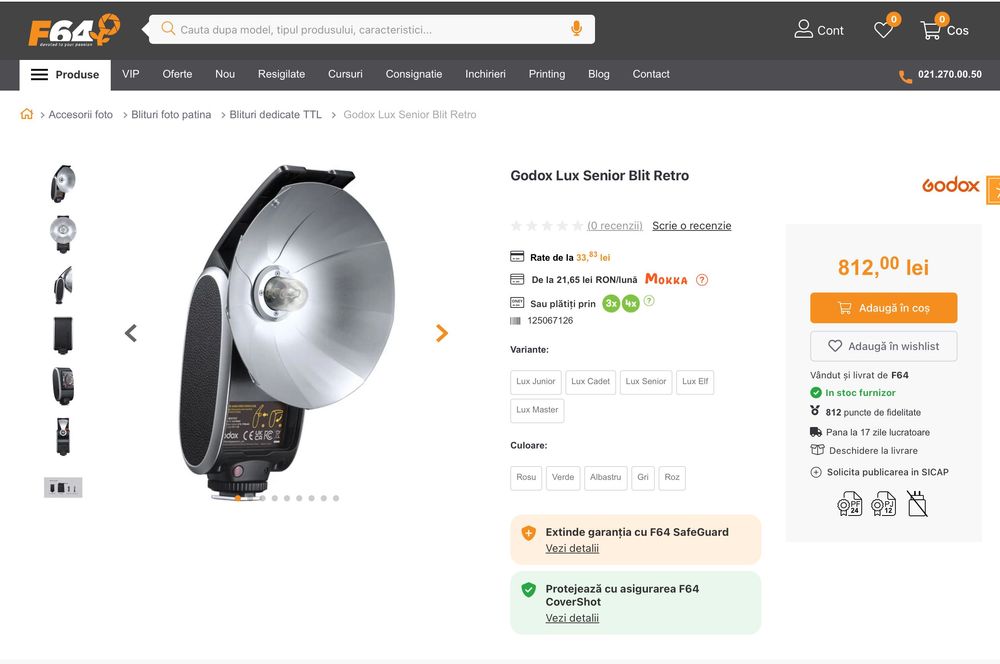The image size is (1000, 664).
Task: Select the Lux Junior variant
Action: point(536,381)
